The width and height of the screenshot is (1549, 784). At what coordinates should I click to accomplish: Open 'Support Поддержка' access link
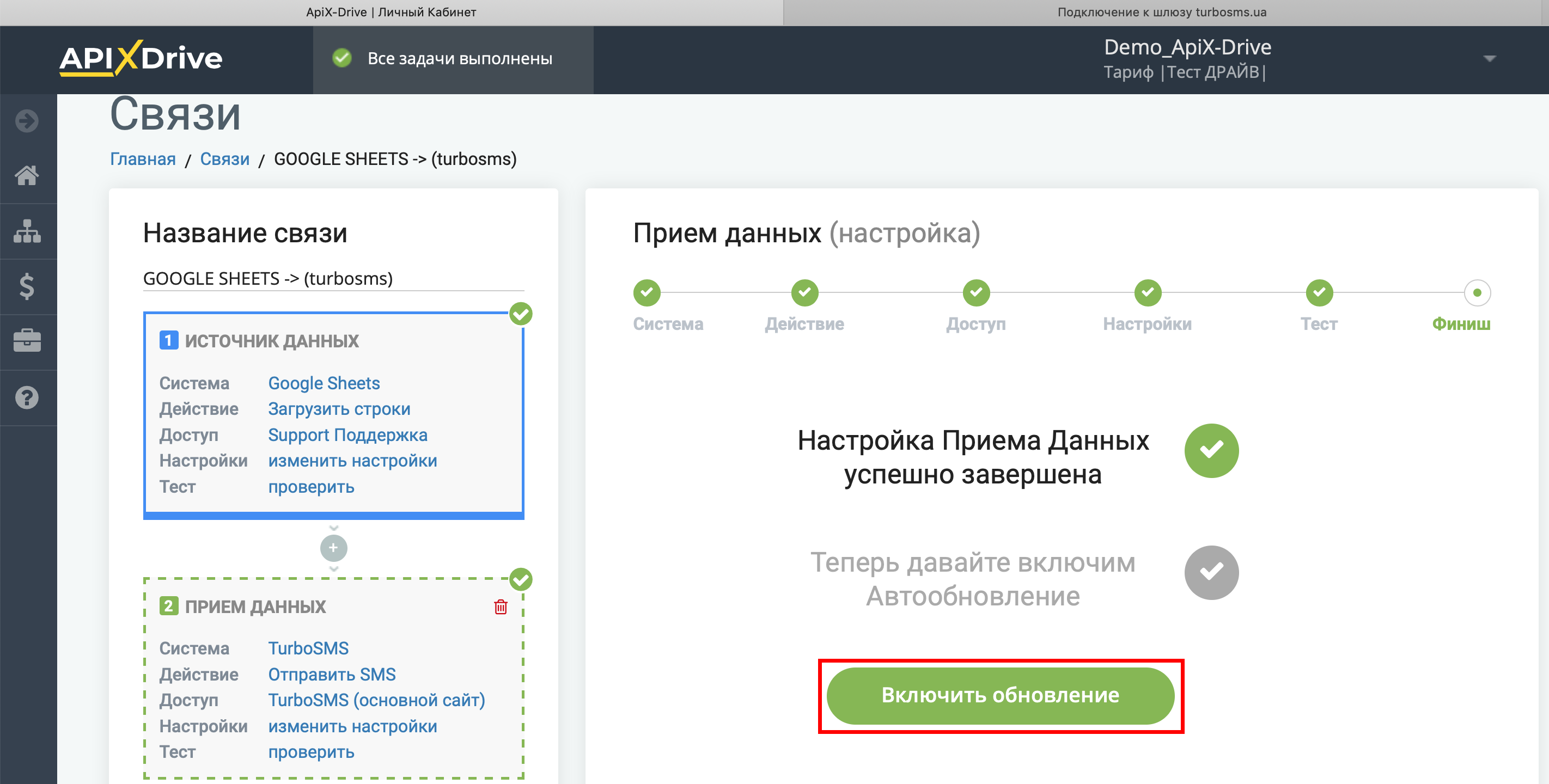347,434
